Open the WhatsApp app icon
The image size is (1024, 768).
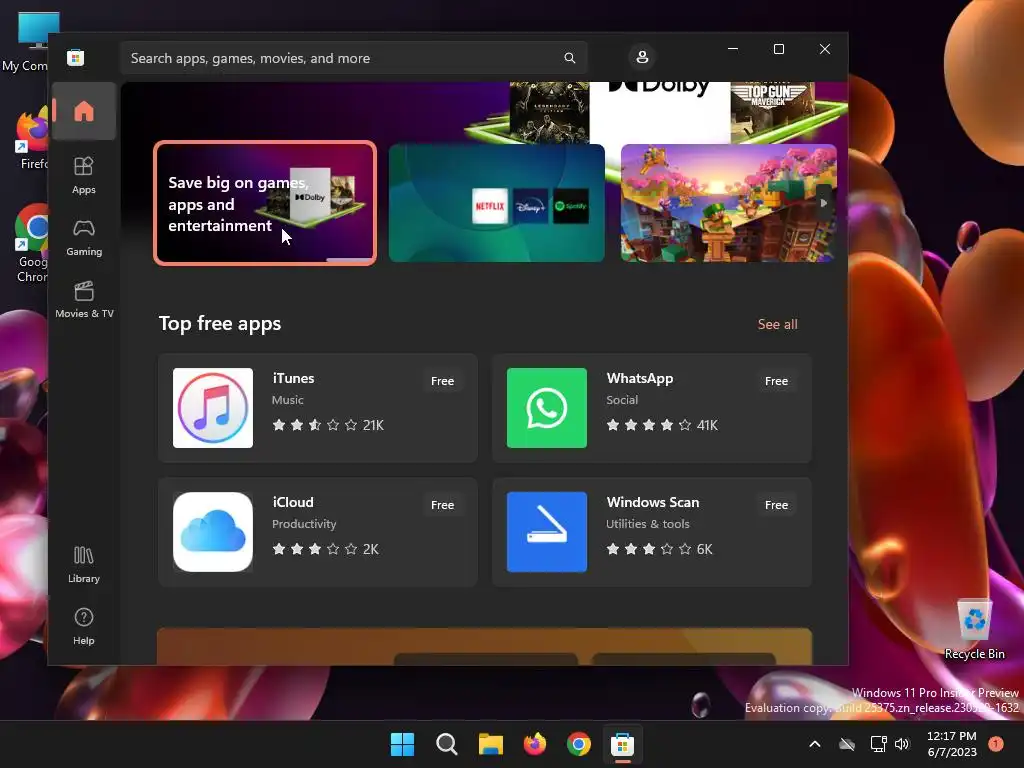[547, 408]
